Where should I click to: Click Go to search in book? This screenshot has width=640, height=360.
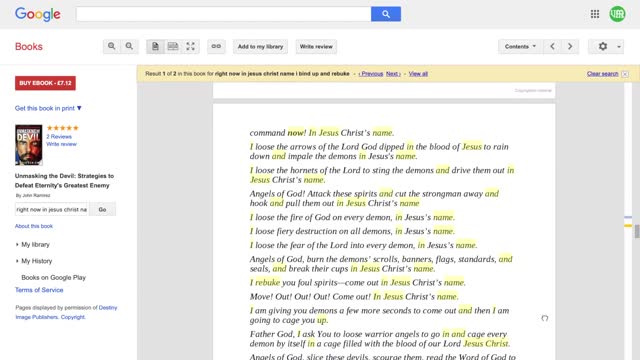coord(102,209)
